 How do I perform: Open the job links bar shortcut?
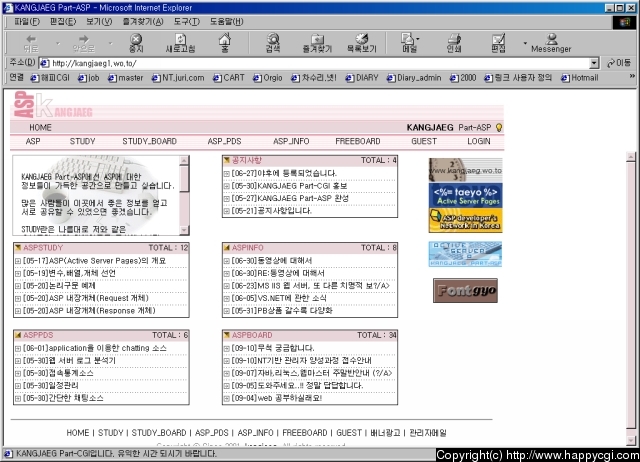point(89,78)
